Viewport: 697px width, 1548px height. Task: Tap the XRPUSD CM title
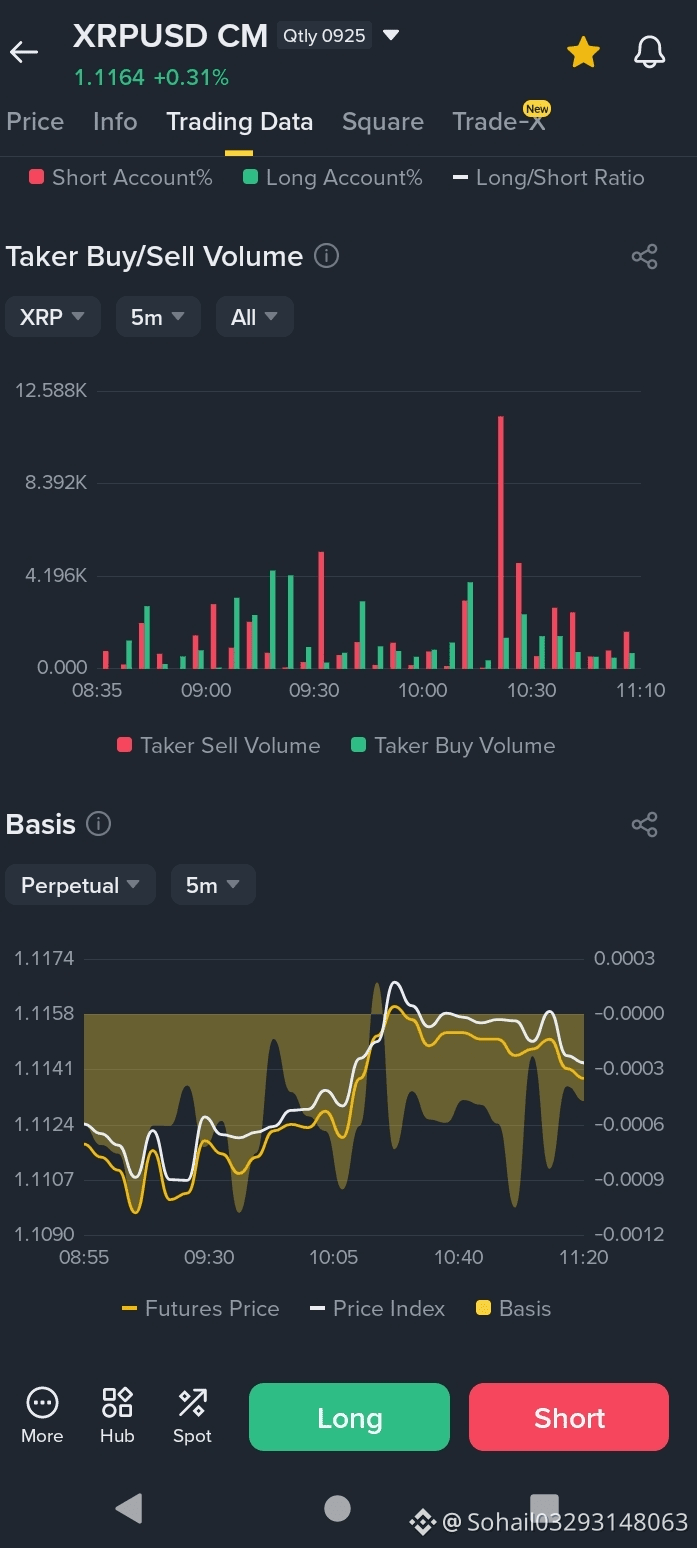(170, 36)
